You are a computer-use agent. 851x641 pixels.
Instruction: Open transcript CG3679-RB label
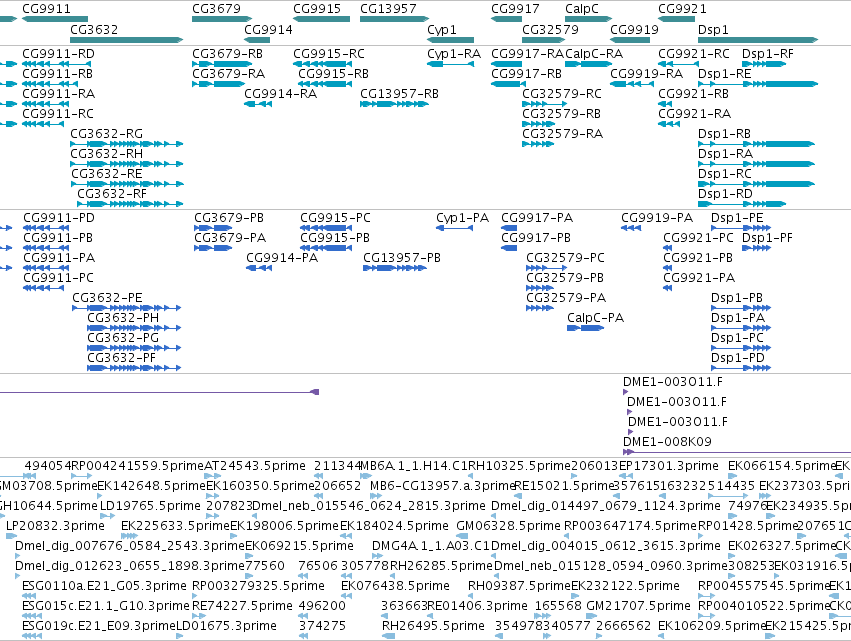pos(227,54)
